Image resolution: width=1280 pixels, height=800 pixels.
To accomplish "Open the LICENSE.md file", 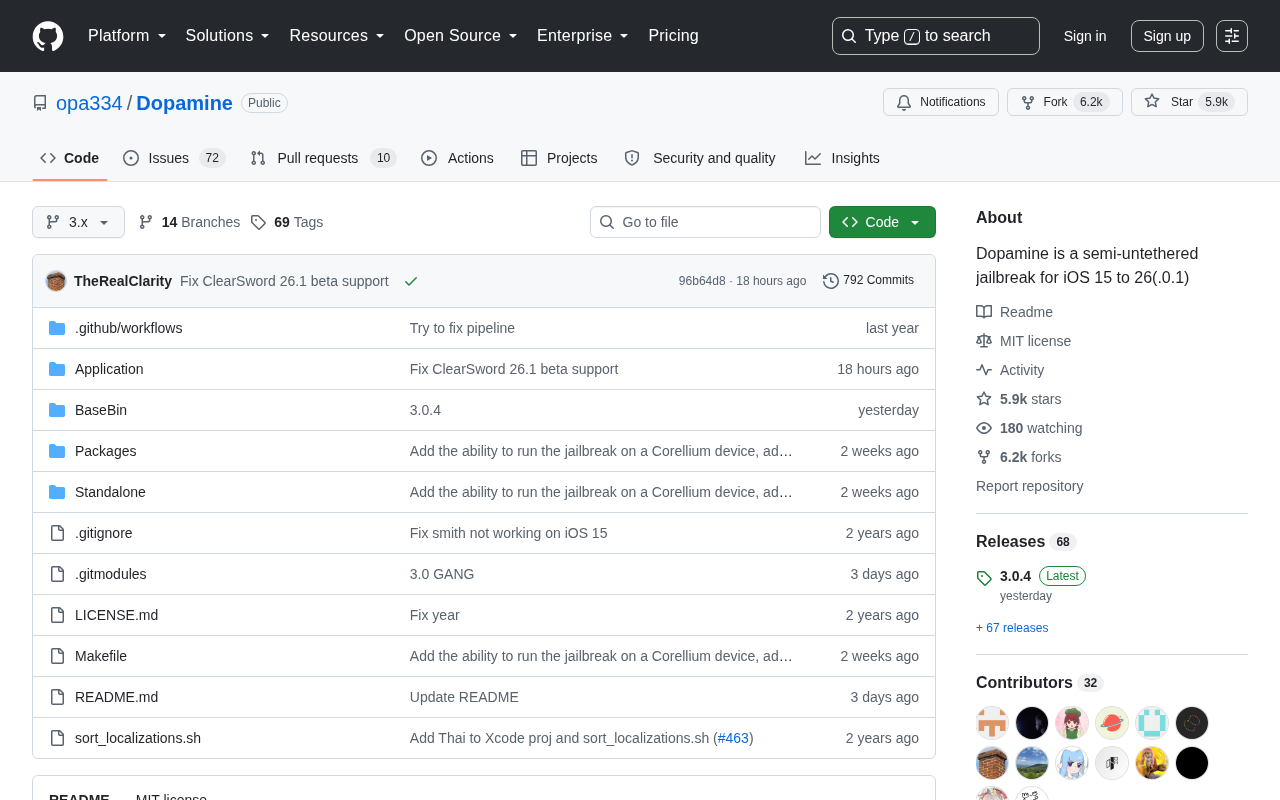I will tap(116, 615).
